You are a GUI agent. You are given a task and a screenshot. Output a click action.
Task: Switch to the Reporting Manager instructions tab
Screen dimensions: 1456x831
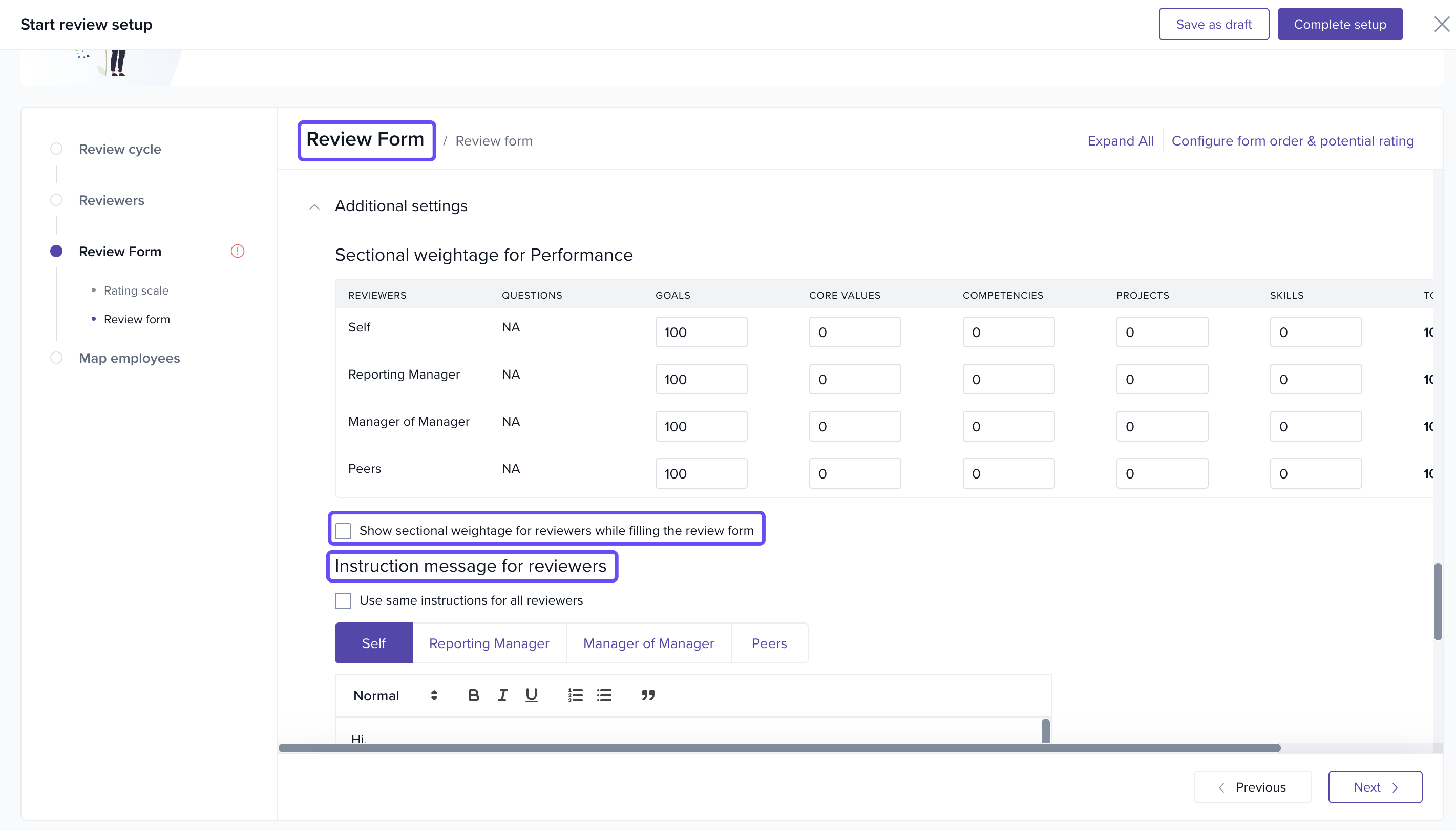click(489, 643)
